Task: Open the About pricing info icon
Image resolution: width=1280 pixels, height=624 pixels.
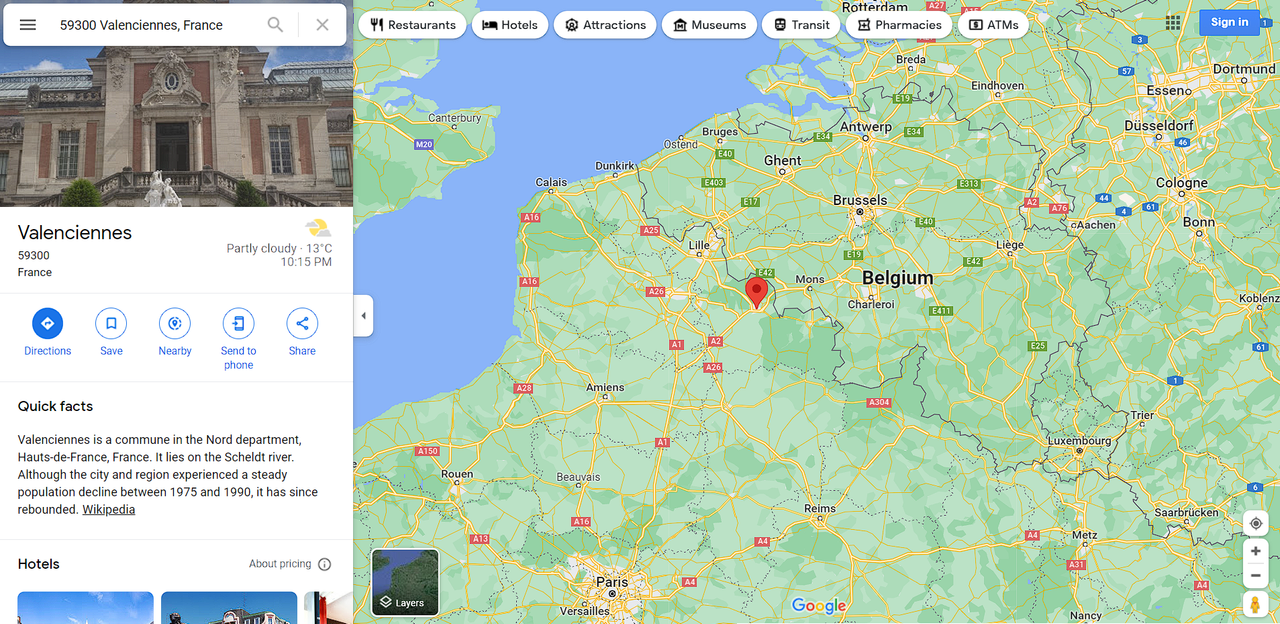Action: pyautogui.click(x=324, y=564)
